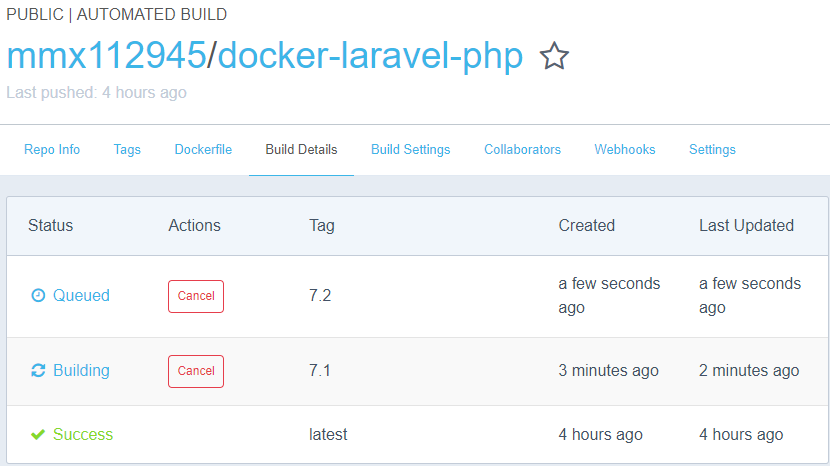View the Building build details link
830x466 pixels.
(81, 371)
